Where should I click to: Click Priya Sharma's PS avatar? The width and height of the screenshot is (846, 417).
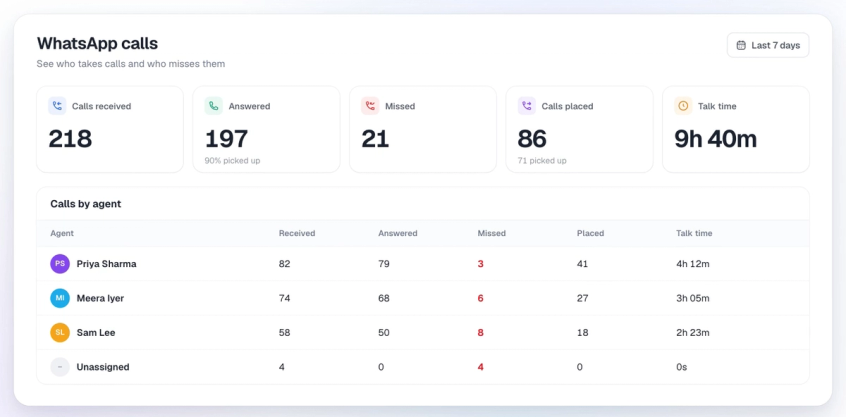click(60, 264)
